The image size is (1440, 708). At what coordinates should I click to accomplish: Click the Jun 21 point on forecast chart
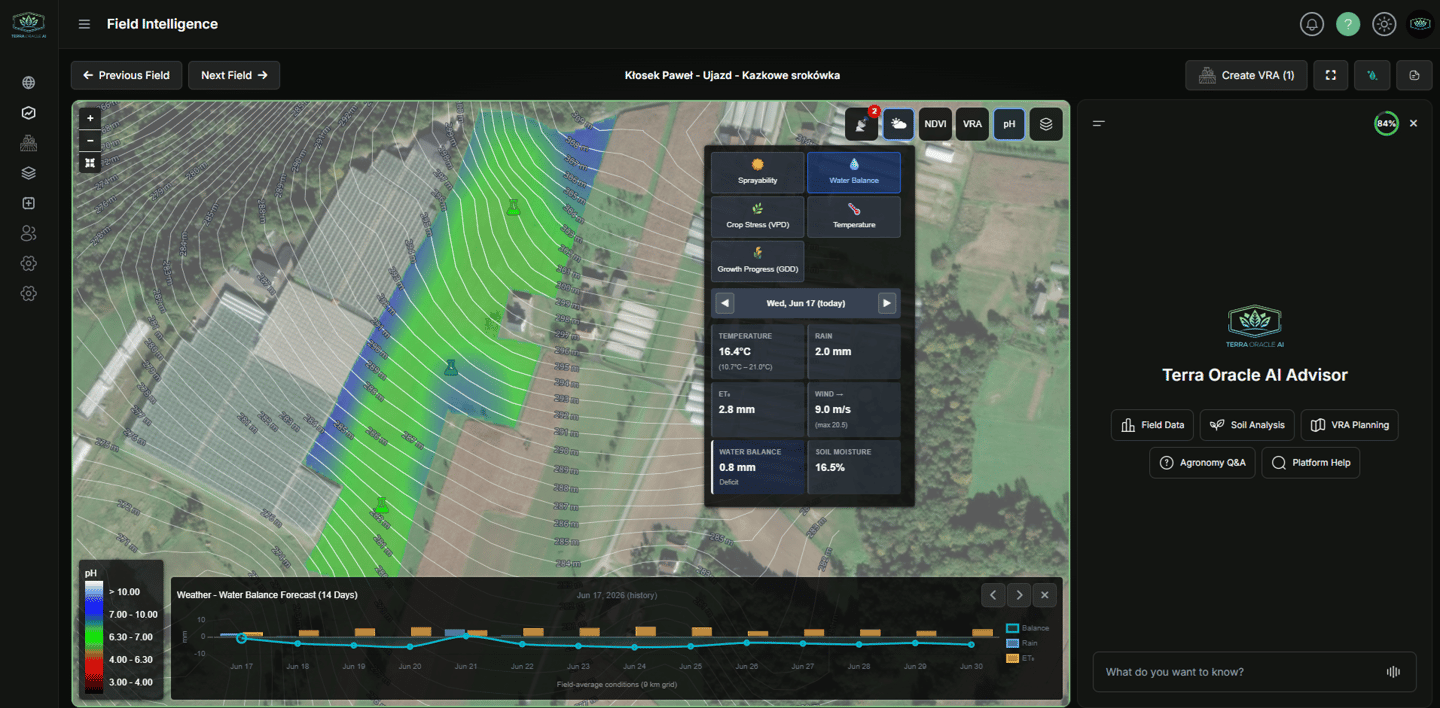point(466,637)
